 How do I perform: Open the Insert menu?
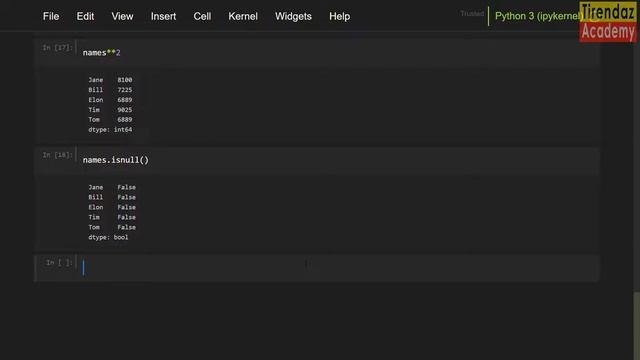pos(163,16)
